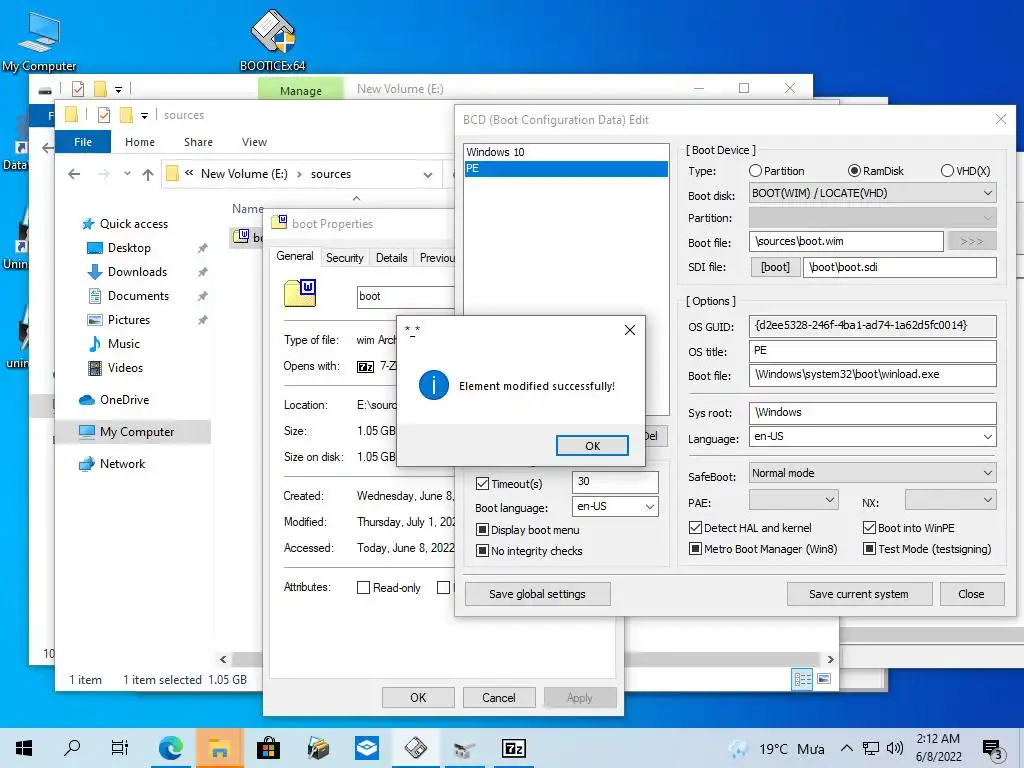Open network tray icon
The image size is (1024, 768).
click(x=871, y=748)
